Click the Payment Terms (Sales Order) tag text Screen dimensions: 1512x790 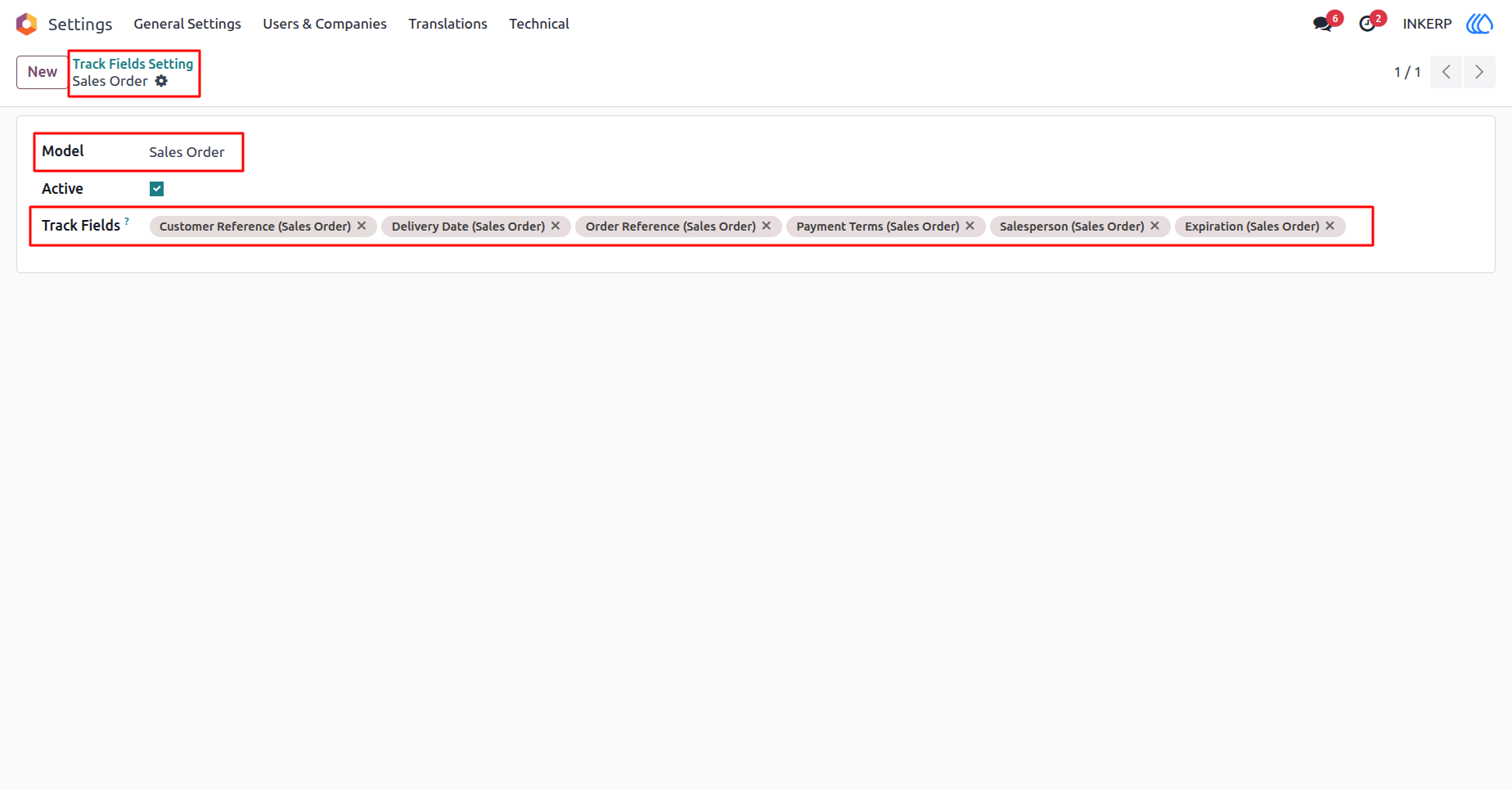point(878,227)
